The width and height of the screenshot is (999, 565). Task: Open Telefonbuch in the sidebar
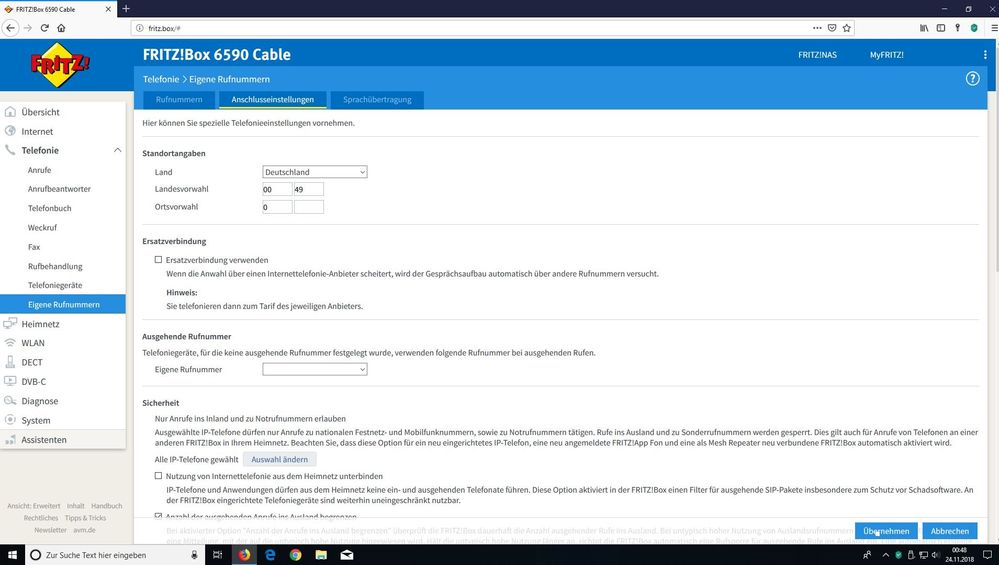[50, 208]
